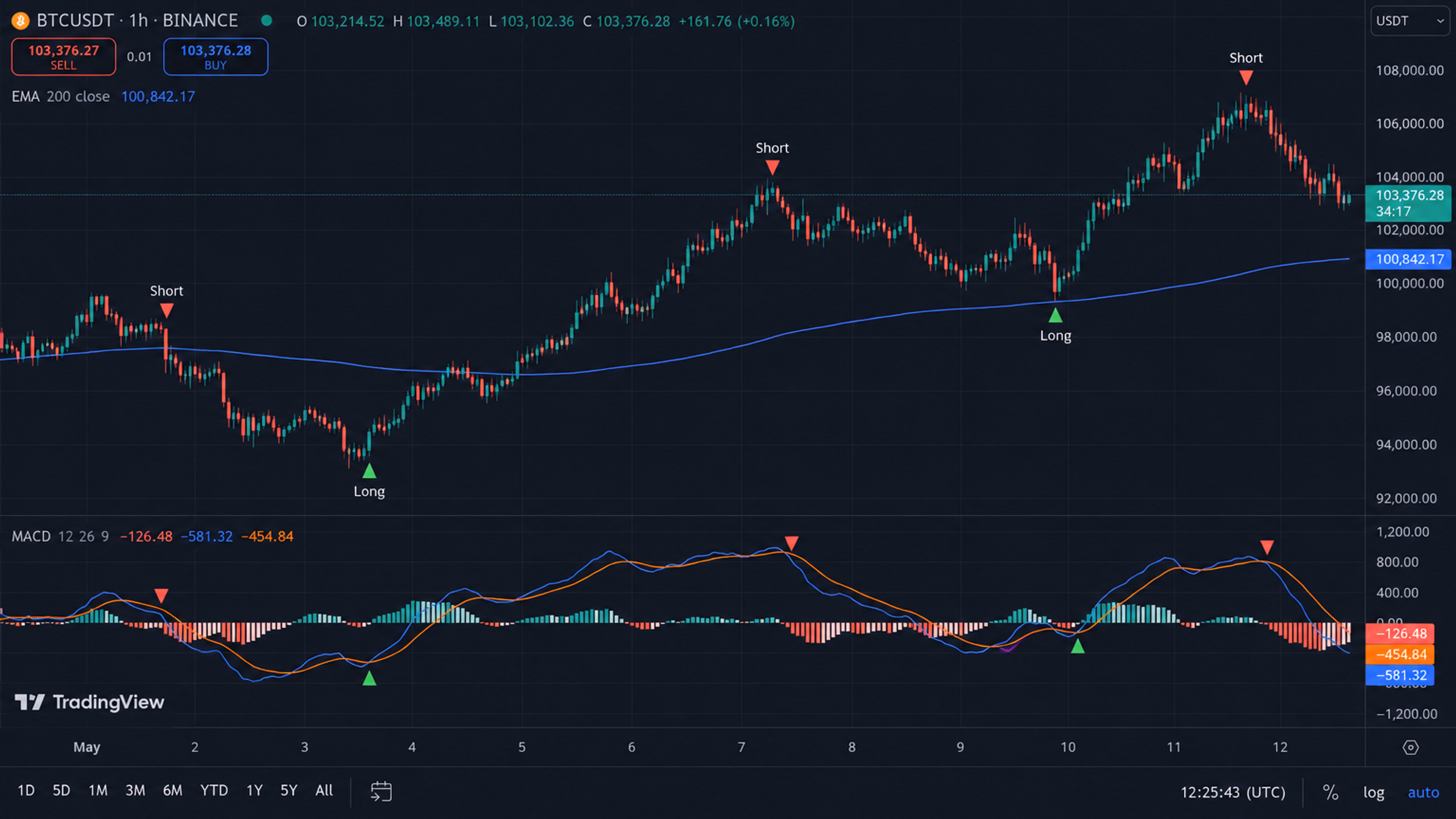Image resolution: width=1456 pixels, height=819 pixels.
Task: Open BTCUSDT symbol search
Action: 75,21
